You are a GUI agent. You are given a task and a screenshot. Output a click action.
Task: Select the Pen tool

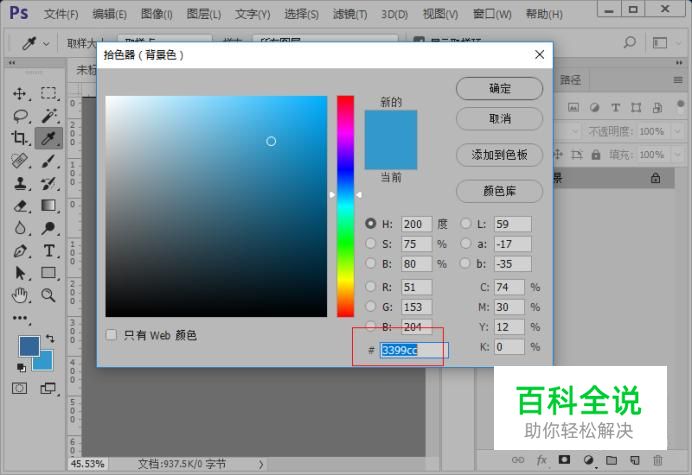pos(19,251)
